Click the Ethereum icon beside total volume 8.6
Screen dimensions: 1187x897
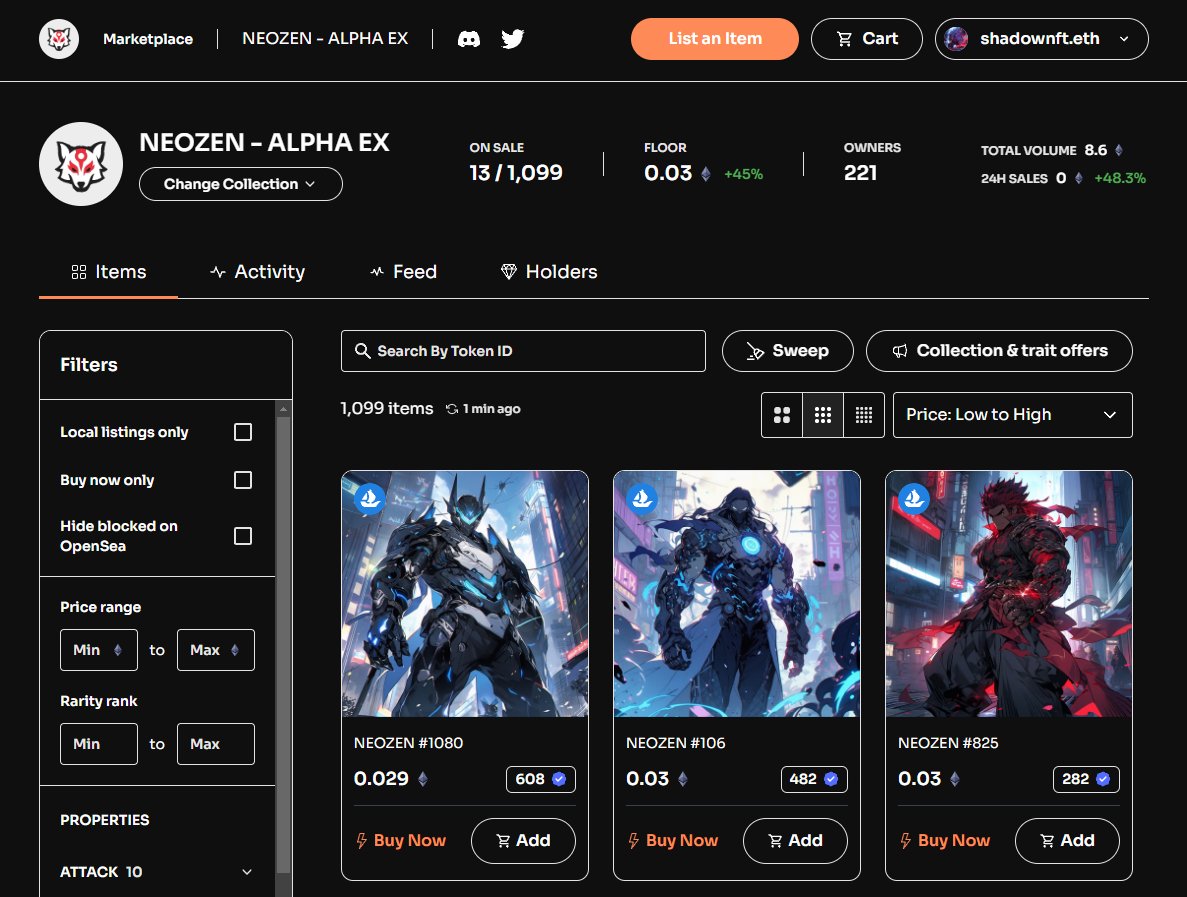pos(1119,150)
